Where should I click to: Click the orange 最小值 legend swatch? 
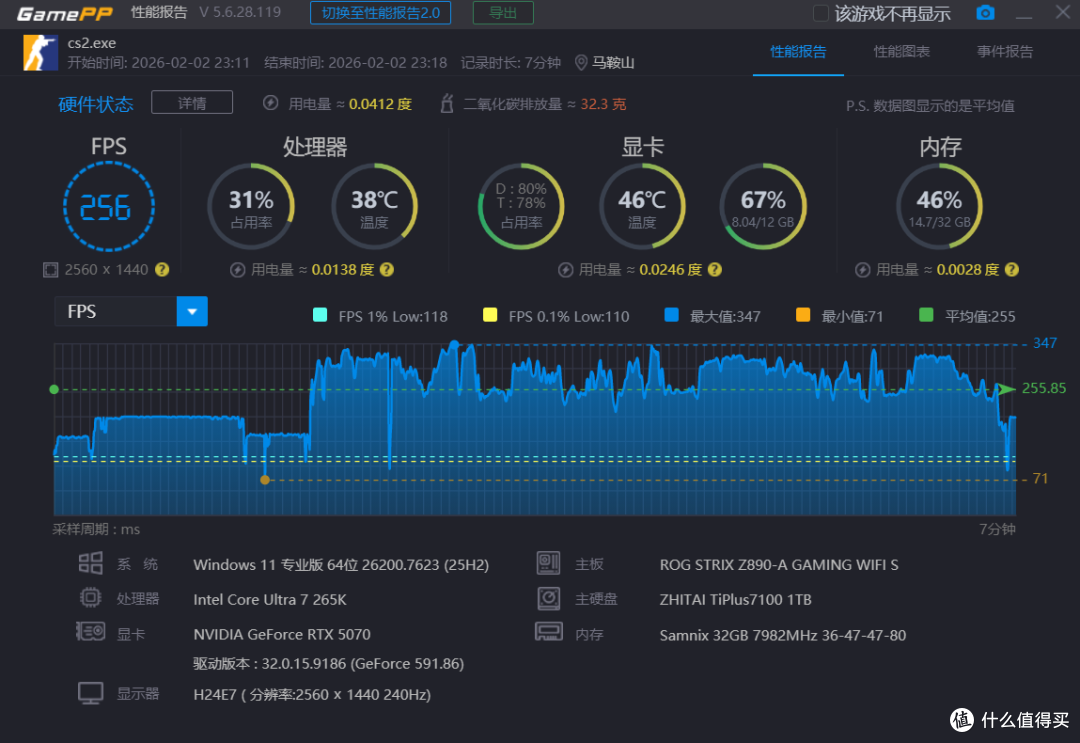(x=803, y=315)
